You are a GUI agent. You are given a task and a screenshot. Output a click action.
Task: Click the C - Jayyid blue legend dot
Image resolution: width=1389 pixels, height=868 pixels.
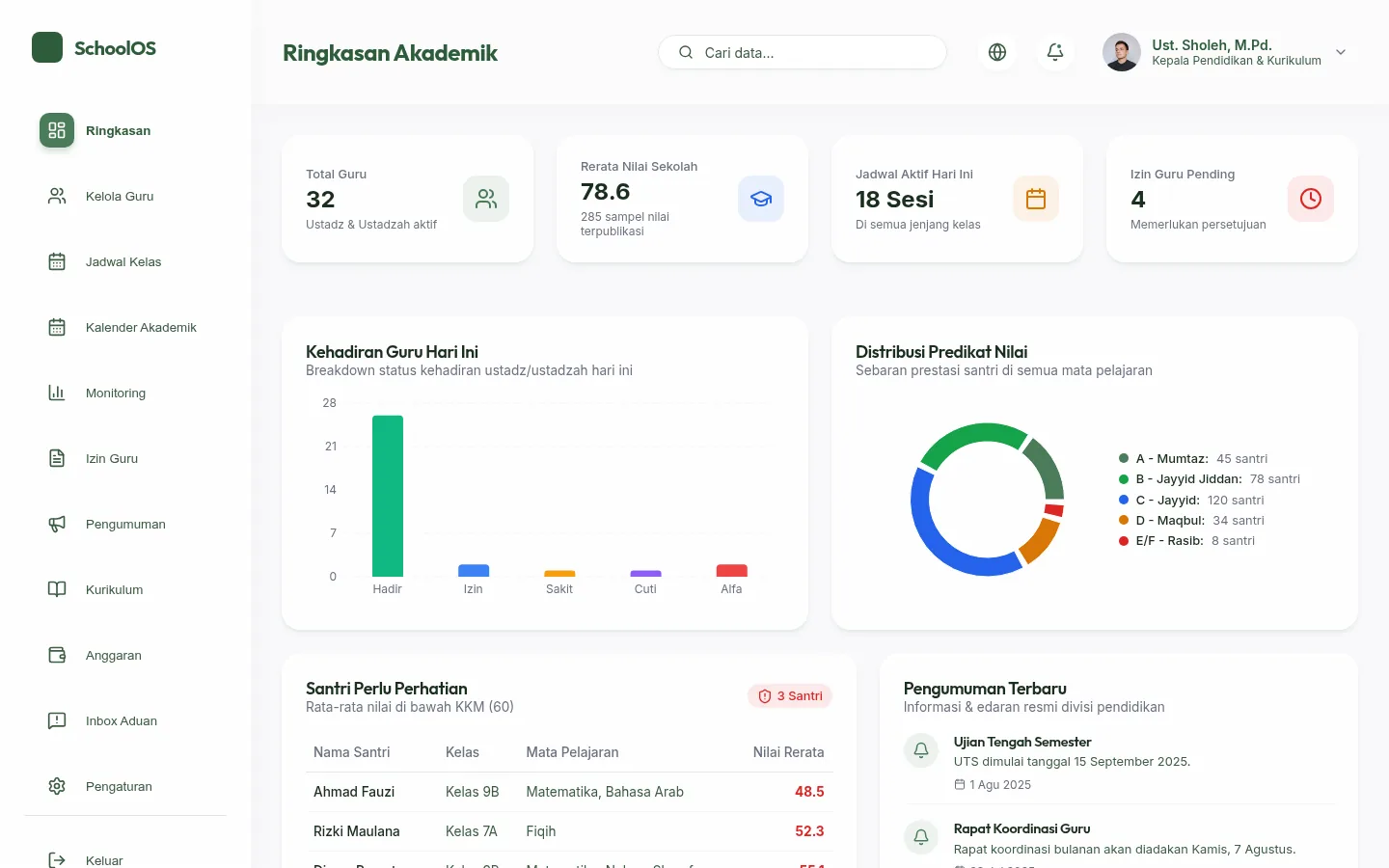pyautogui.click(x=1124, y=500)
